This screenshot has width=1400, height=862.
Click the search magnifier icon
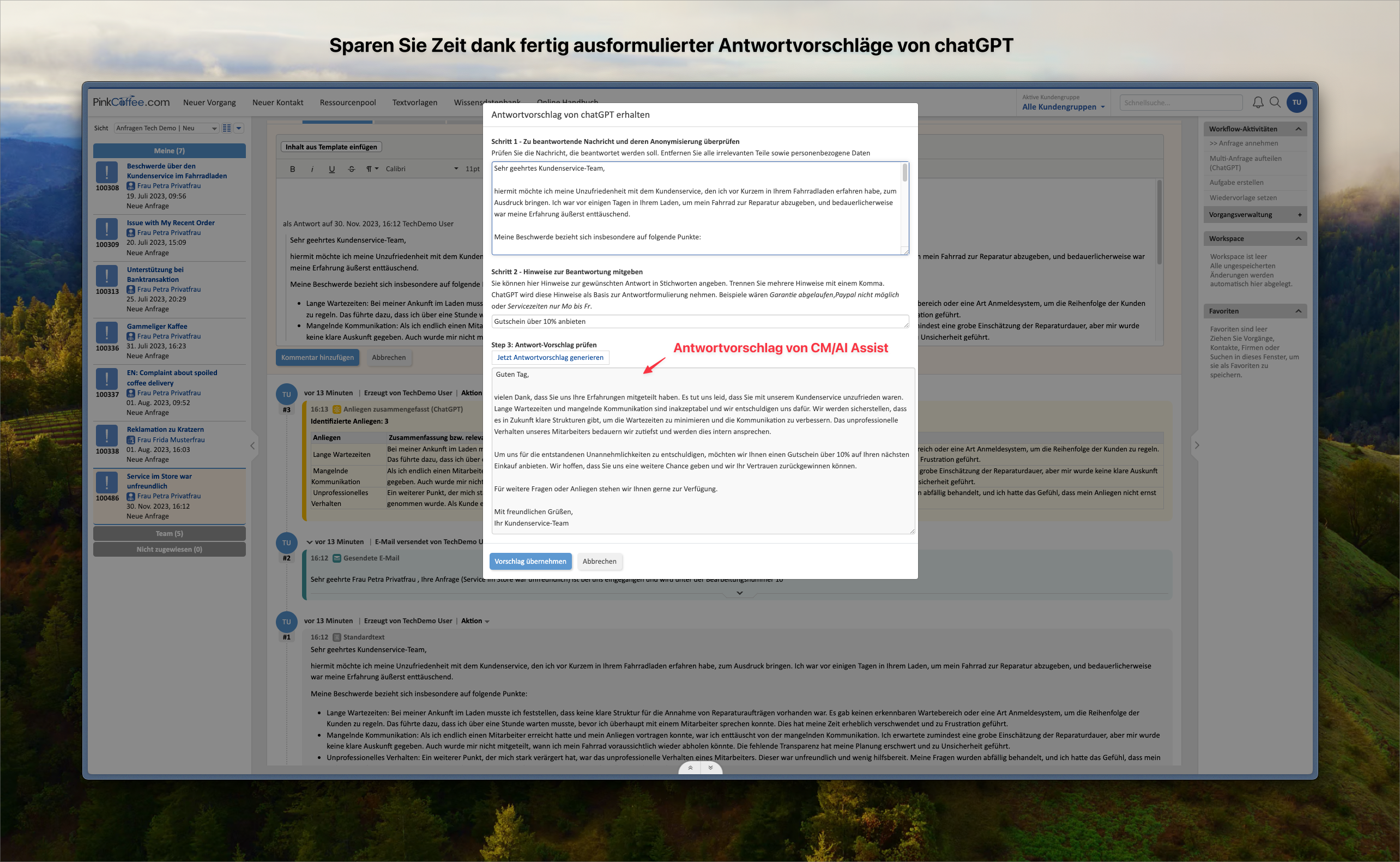(1275, 103)
